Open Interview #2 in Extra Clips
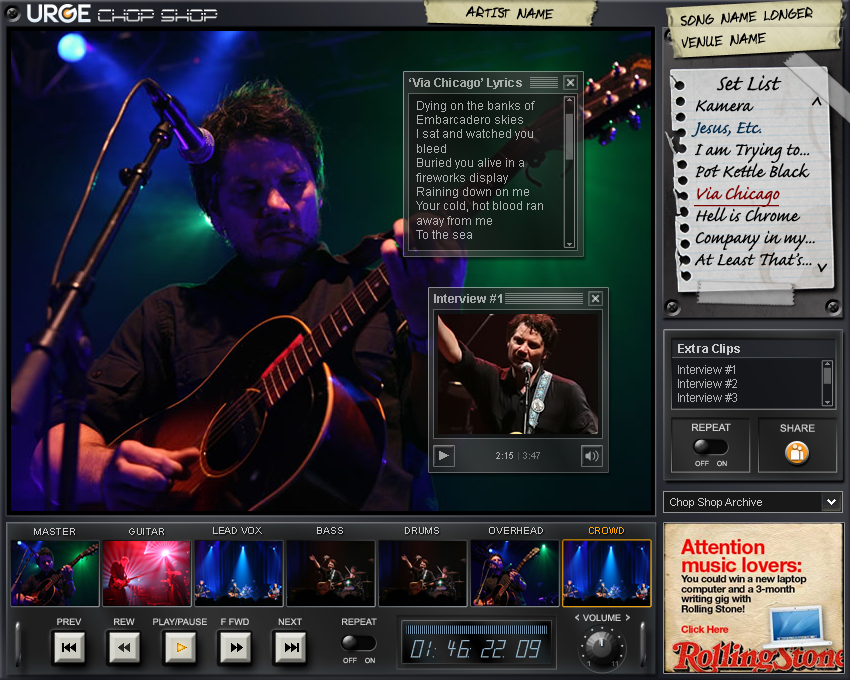Image resolution: width=850 pixels, height=680 pixels. [x=707, y=384]
